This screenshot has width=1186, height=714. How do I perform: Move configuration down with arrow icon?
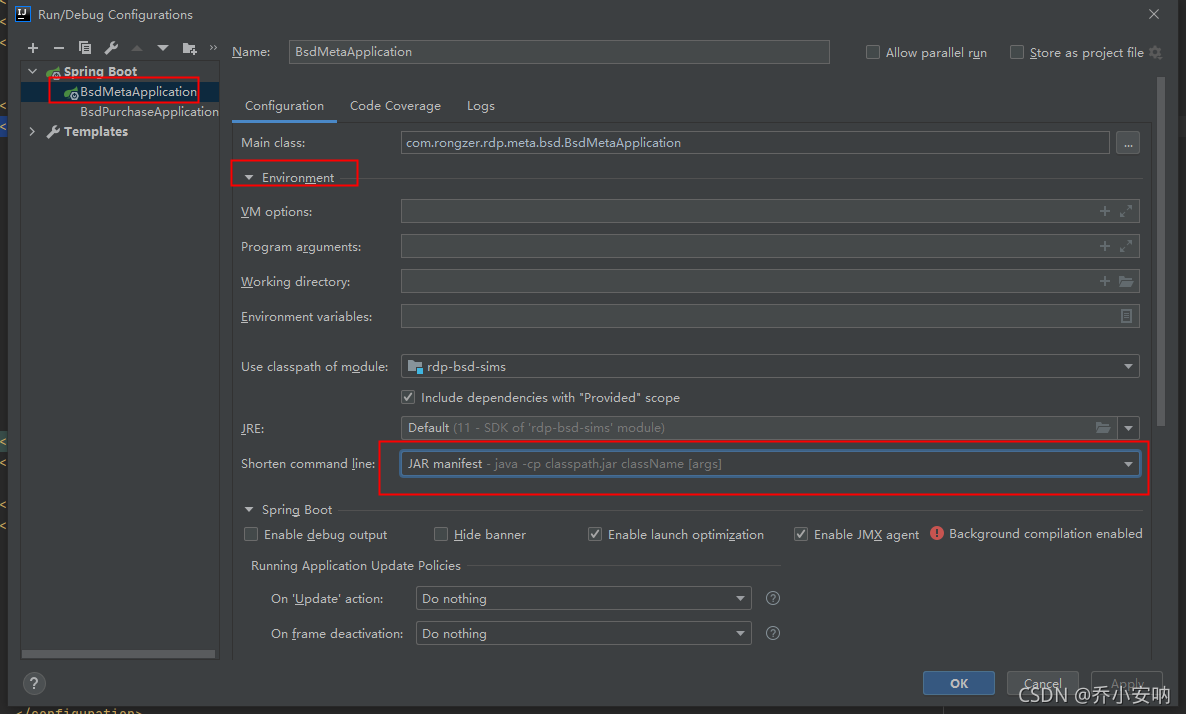163,48
